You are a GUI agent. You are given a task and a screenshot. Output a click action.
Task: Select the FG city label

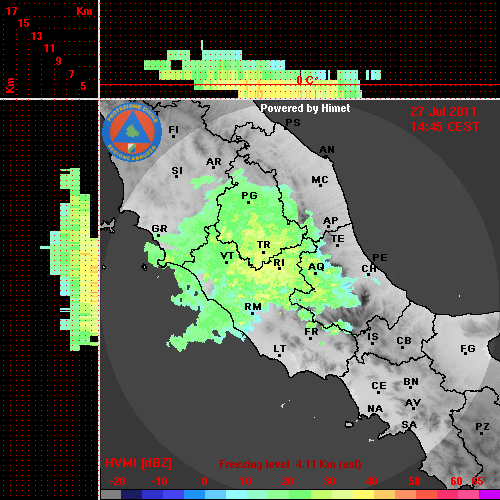468,349
